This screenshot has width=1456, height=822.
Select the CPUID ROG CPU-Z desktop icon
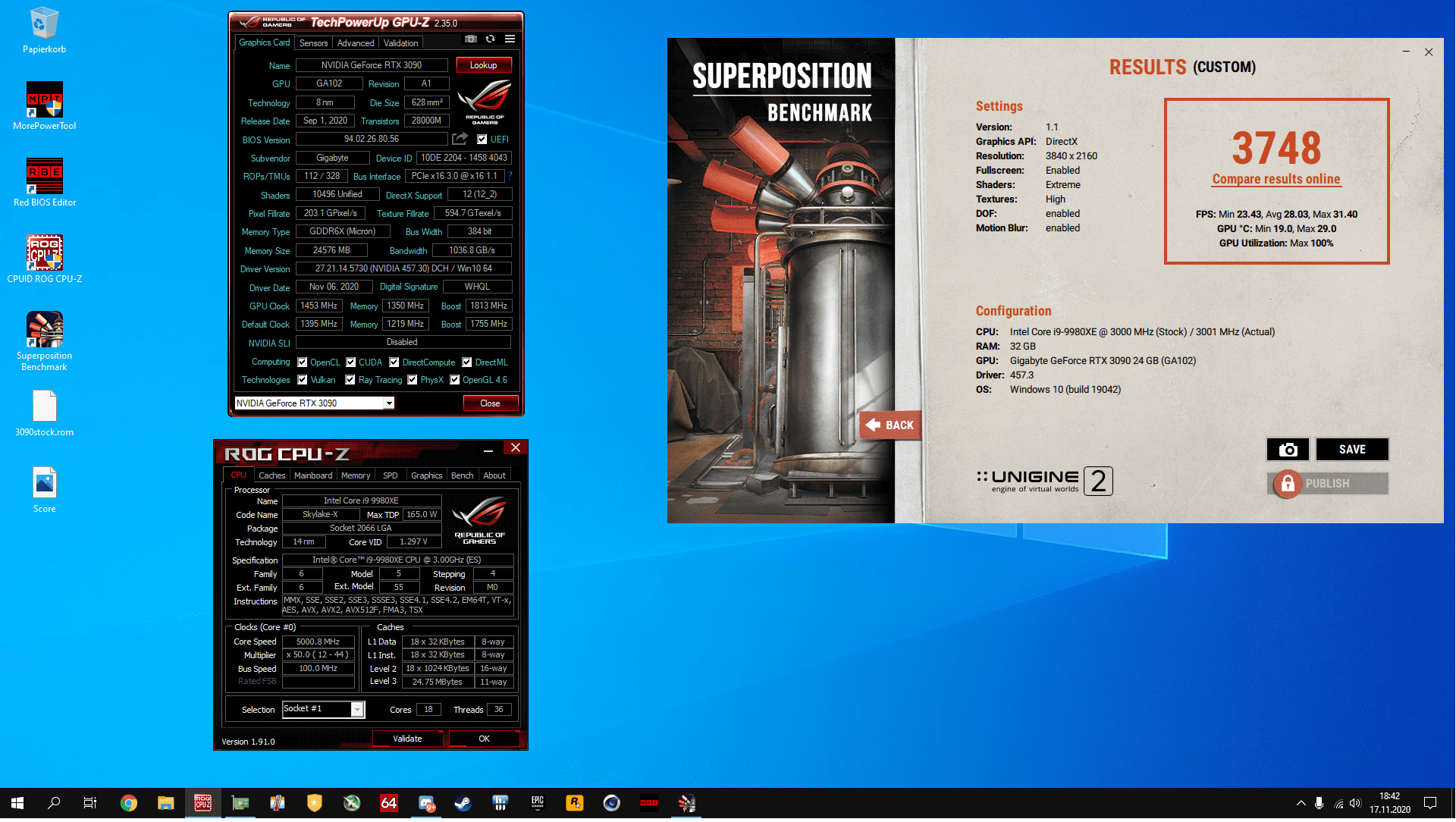click(x=45, y=259)
